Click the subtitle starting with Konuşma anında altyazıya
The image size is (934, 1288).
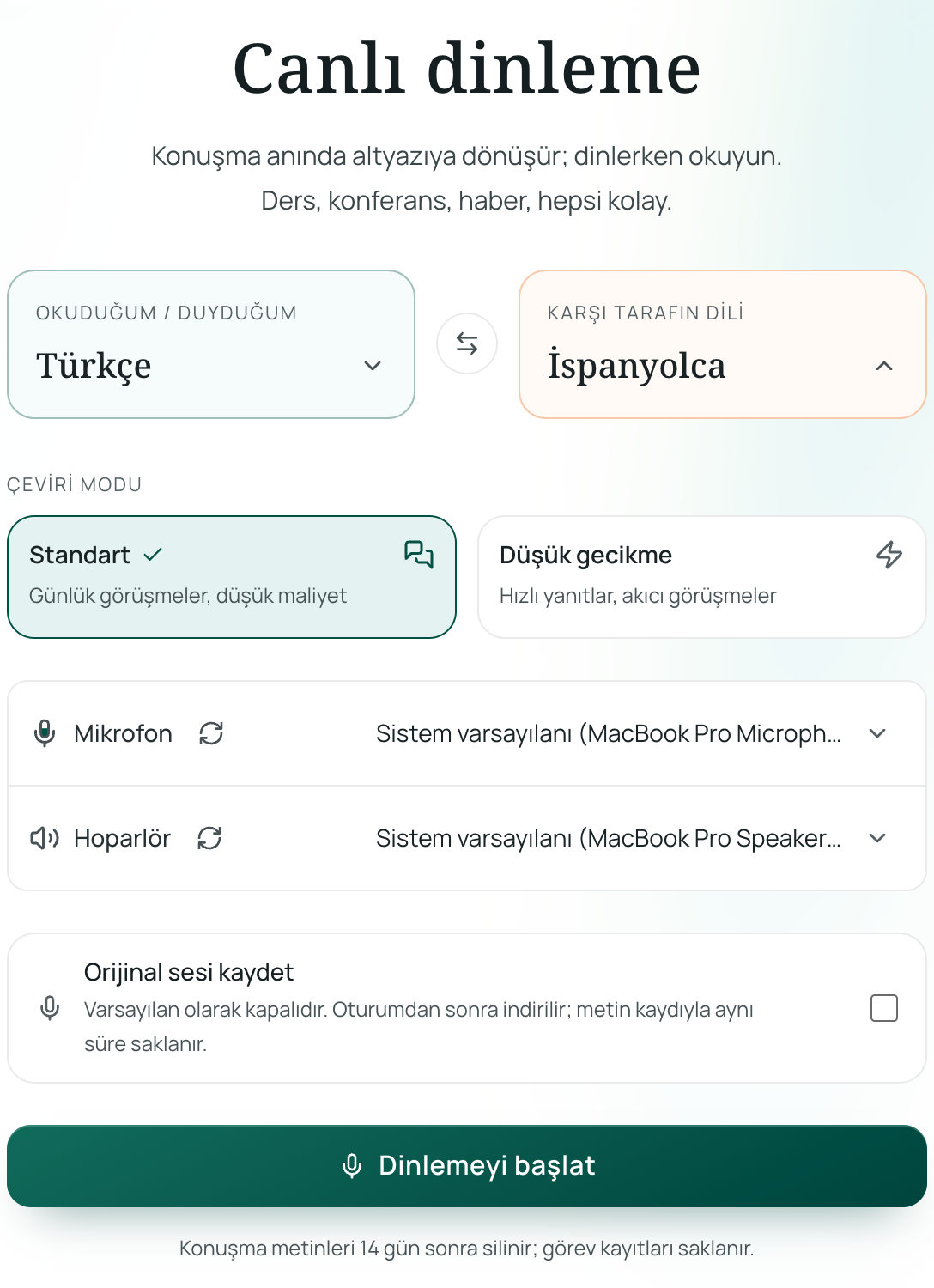pyautogui.click(x=467, y=156)
